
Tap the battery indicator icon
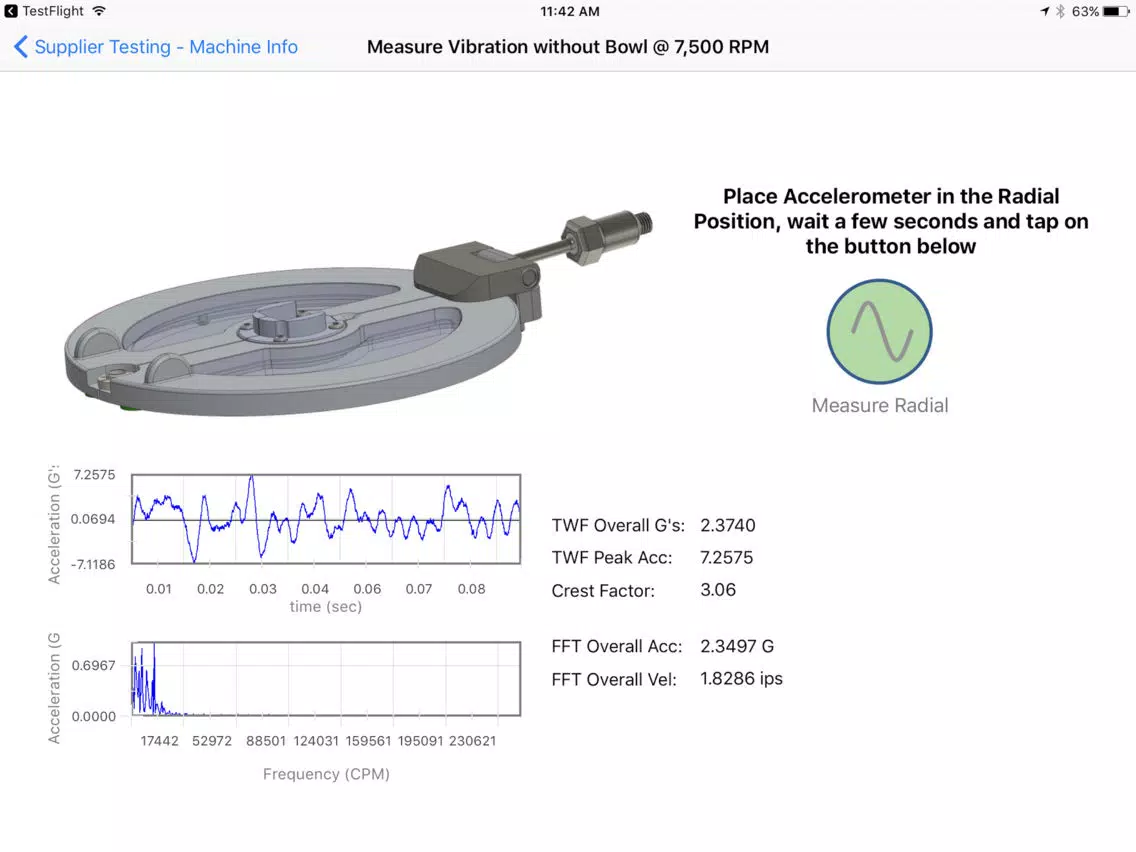(x=1116, y=12)
